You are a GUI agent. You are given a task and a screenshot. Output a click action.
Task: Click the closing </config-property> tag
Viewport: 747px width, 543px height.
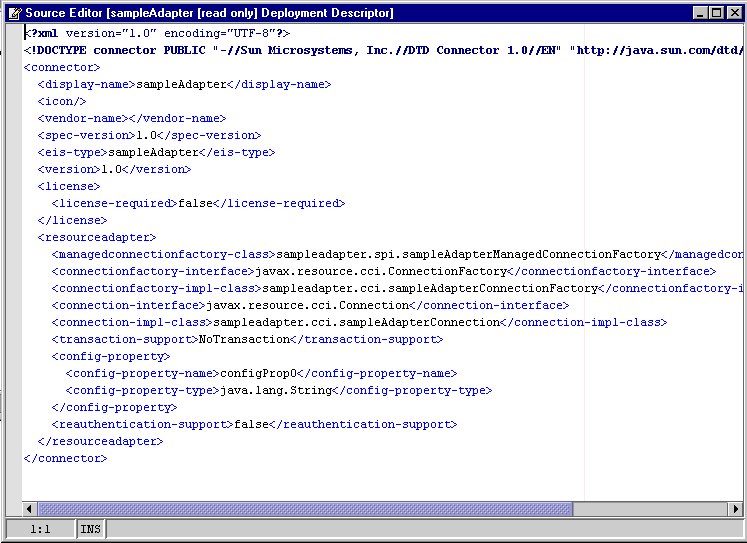(x=114, y=408)
